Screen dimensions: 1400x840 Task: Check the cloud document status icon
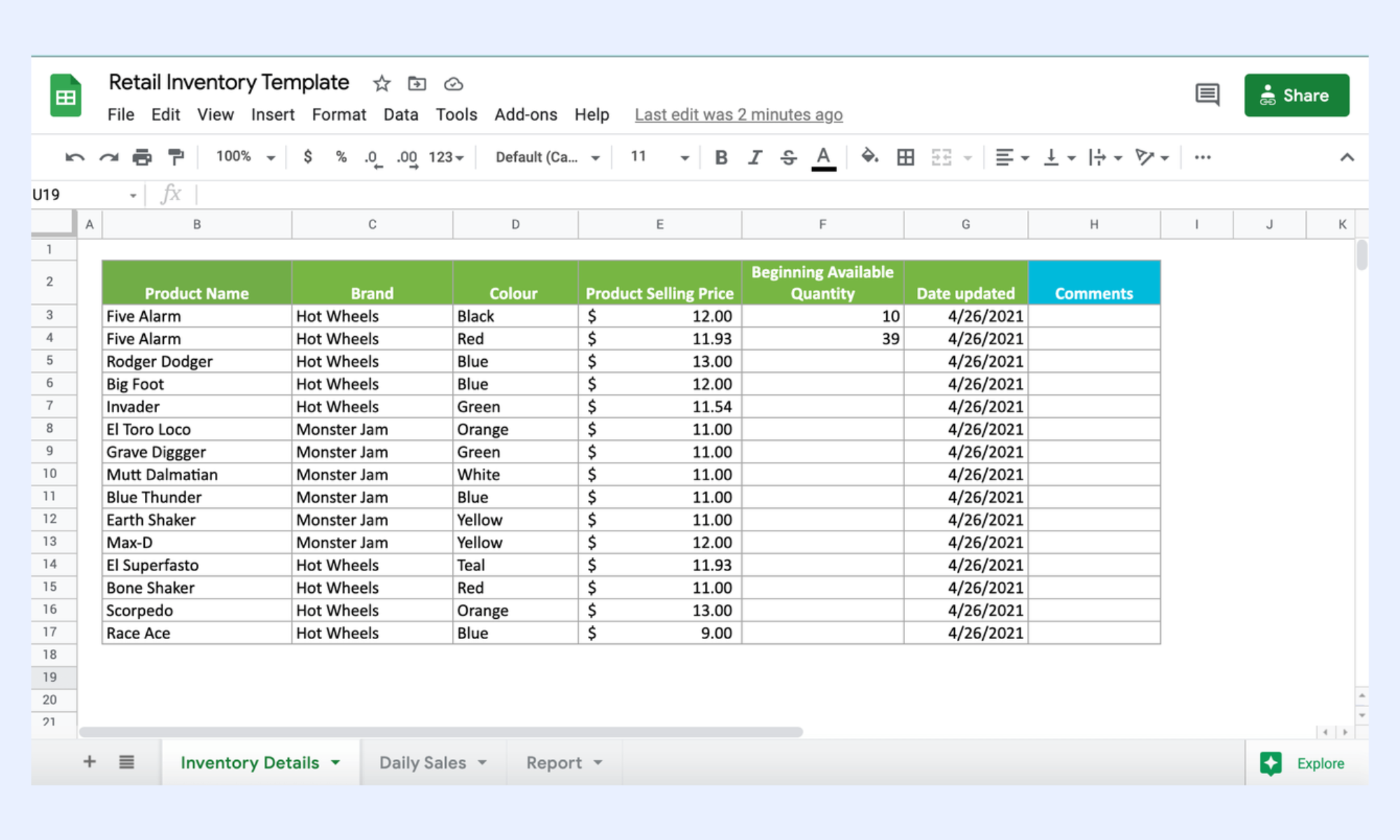tap(454, 84)
